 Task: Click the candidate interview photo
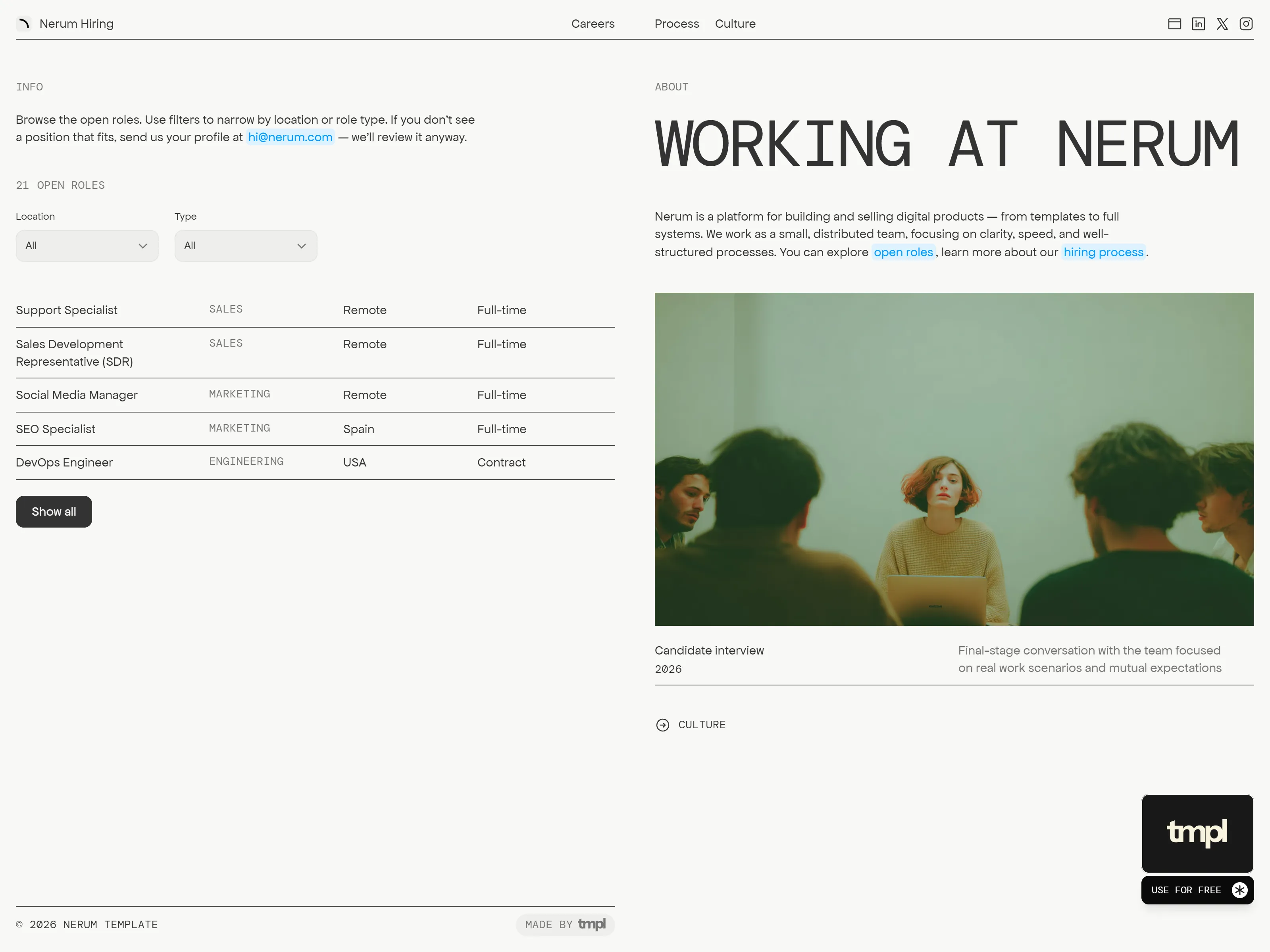pos(954,459)
